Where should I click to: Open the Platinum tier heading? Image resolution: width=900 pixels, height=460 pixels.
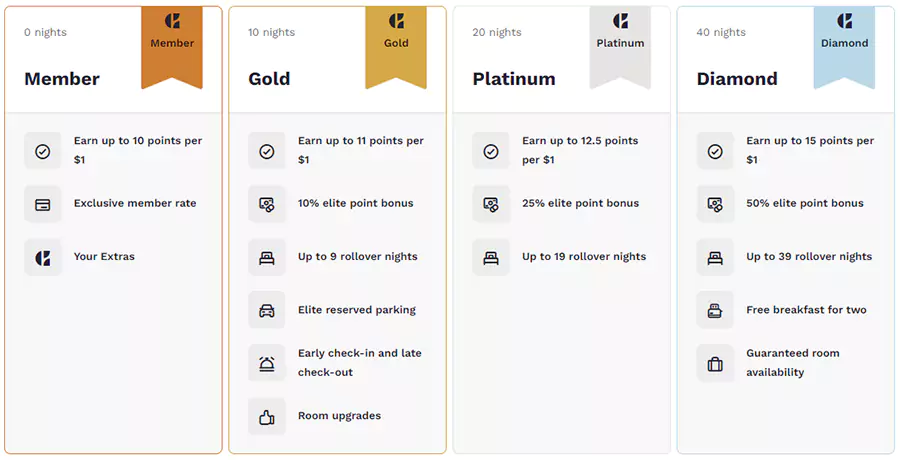click(514, 79)
